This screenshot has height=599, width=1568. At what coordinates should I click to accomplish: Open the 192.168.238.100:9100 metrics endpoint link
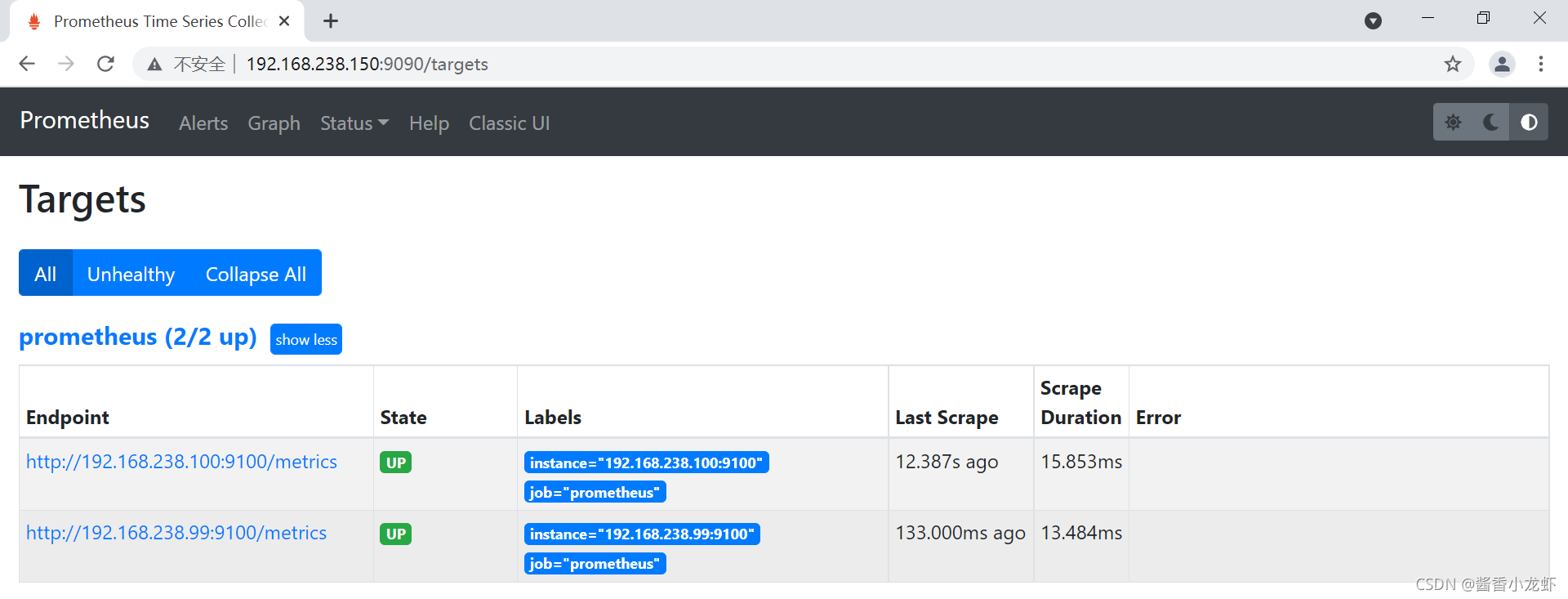[x=181, y=462]
